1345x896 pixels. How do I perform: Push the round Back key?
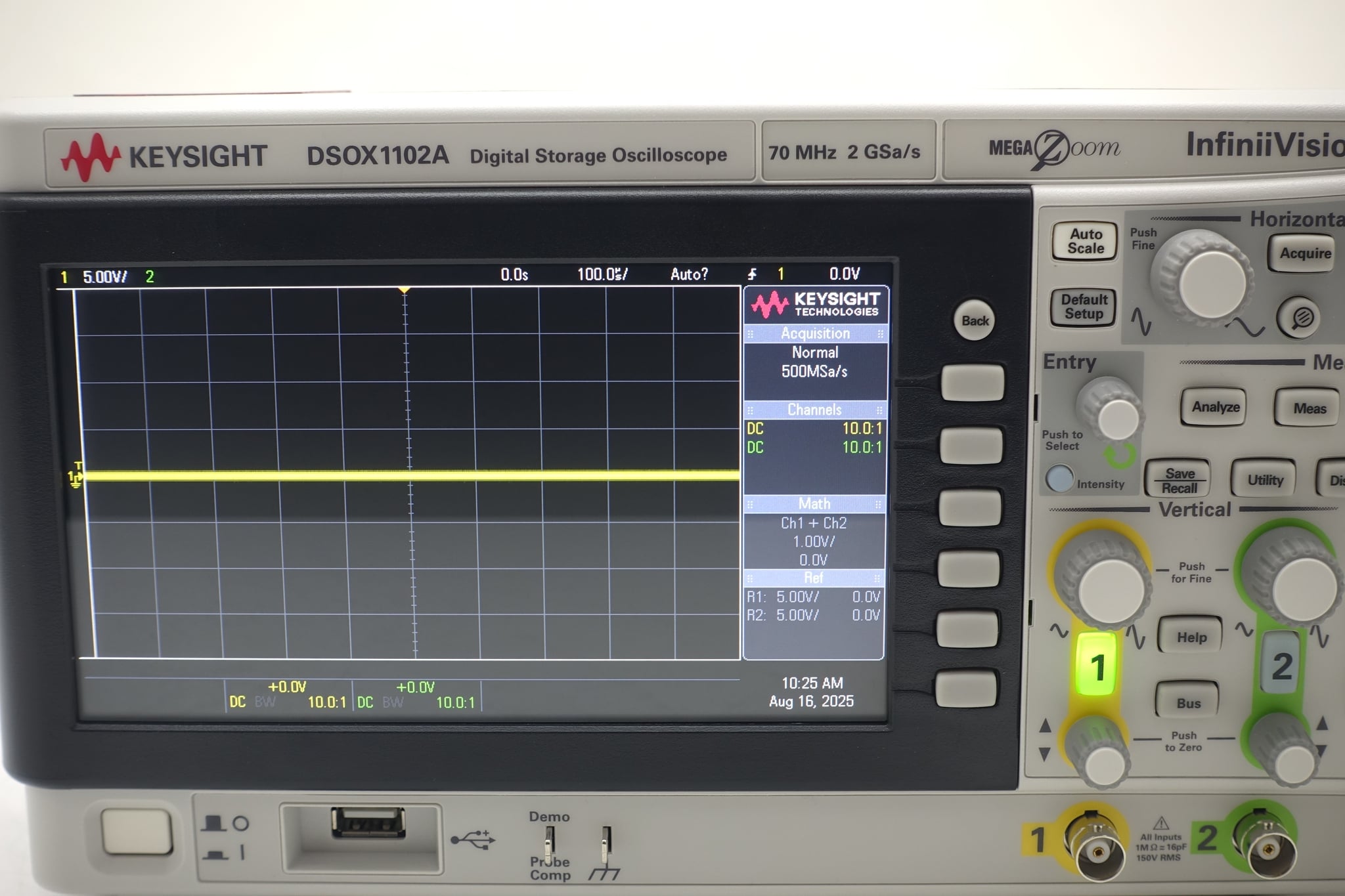coord(975,320)
